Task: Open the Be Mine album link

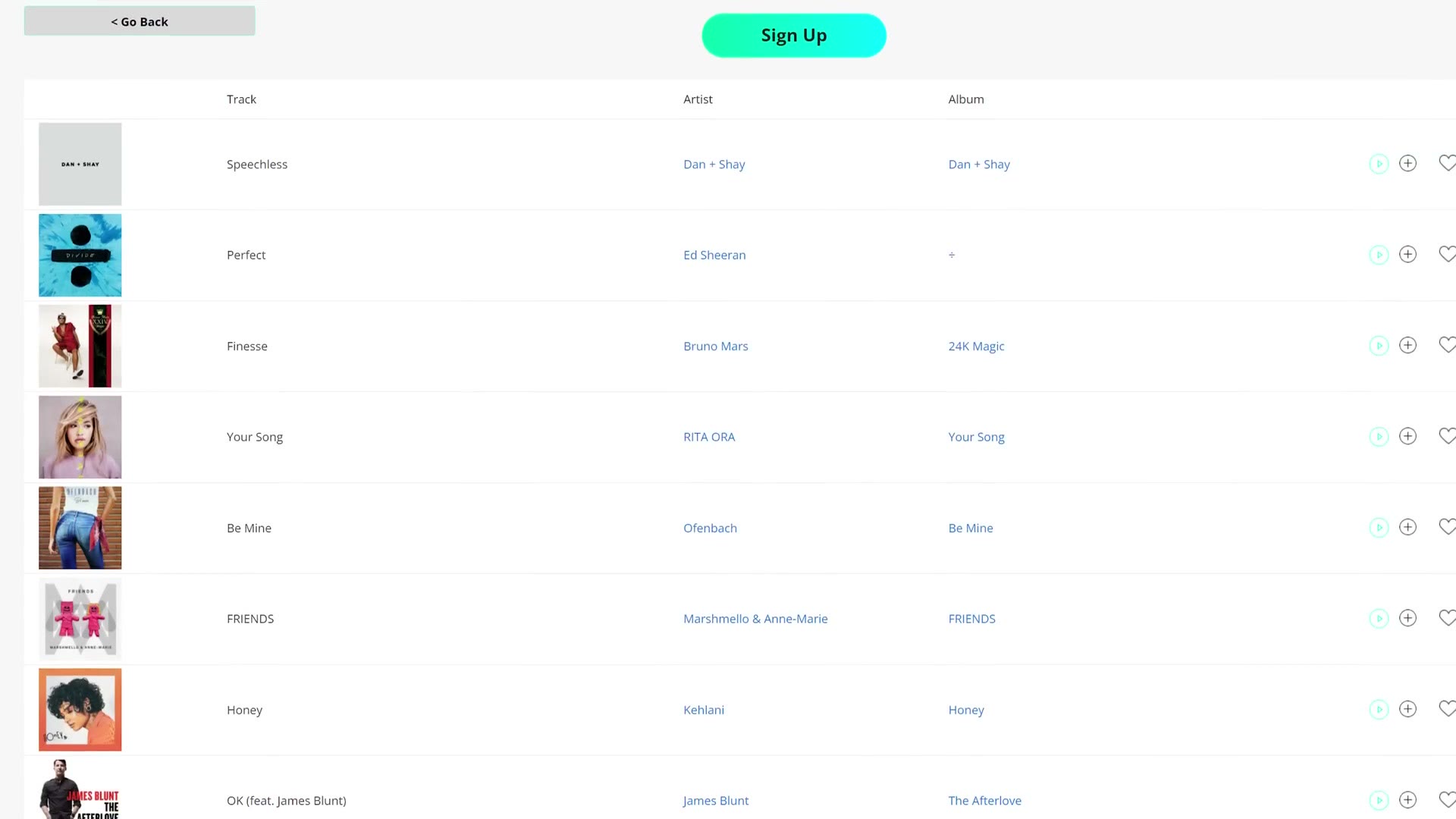Action: pyautogui.click(x=970, y=529)
